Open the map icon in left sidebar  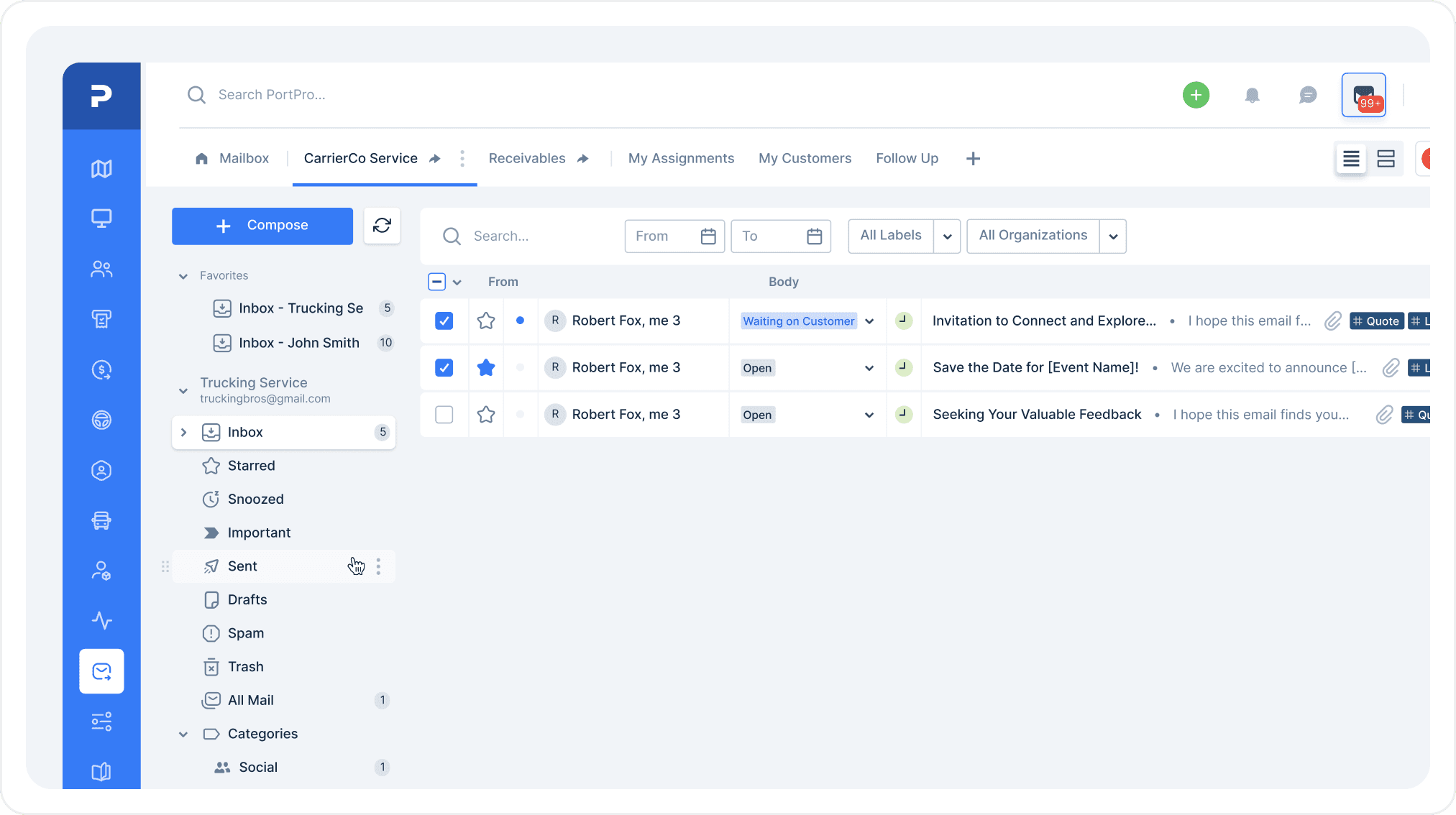101,169
